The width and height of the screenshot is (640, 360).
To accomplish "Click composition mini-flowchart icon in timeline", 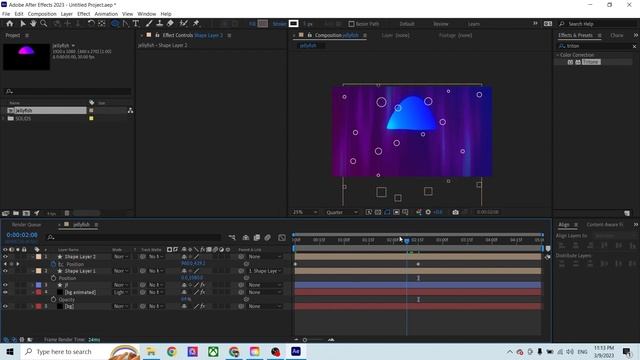I will click(x=232, y=237).
